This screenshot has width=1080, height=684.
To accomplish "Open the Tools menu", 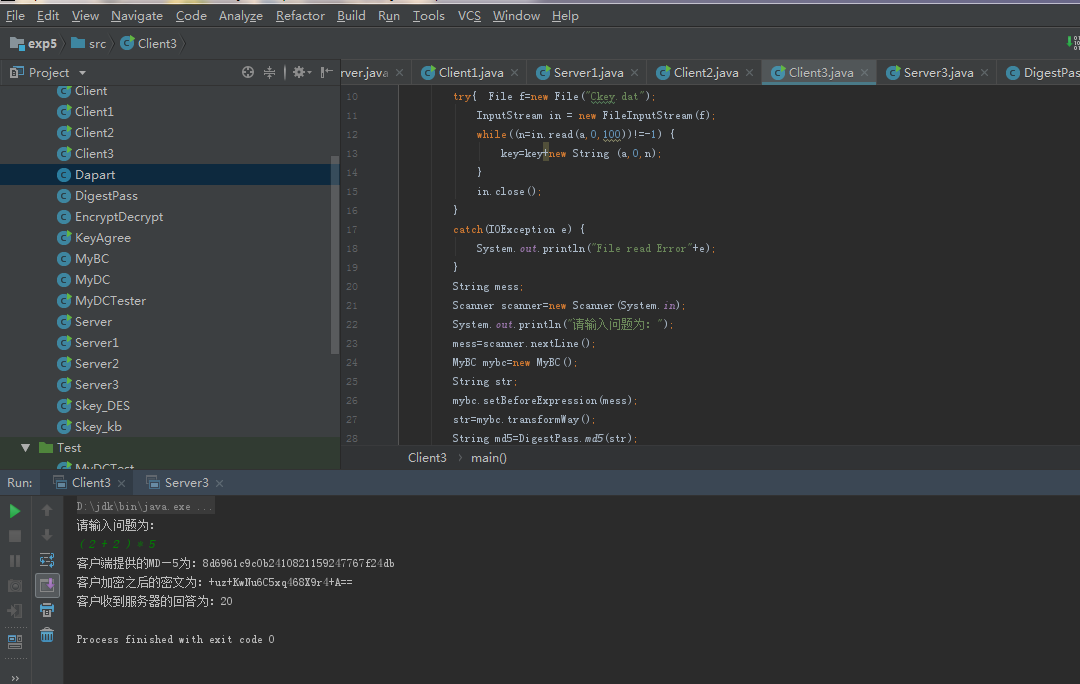I will coord(428,15).
